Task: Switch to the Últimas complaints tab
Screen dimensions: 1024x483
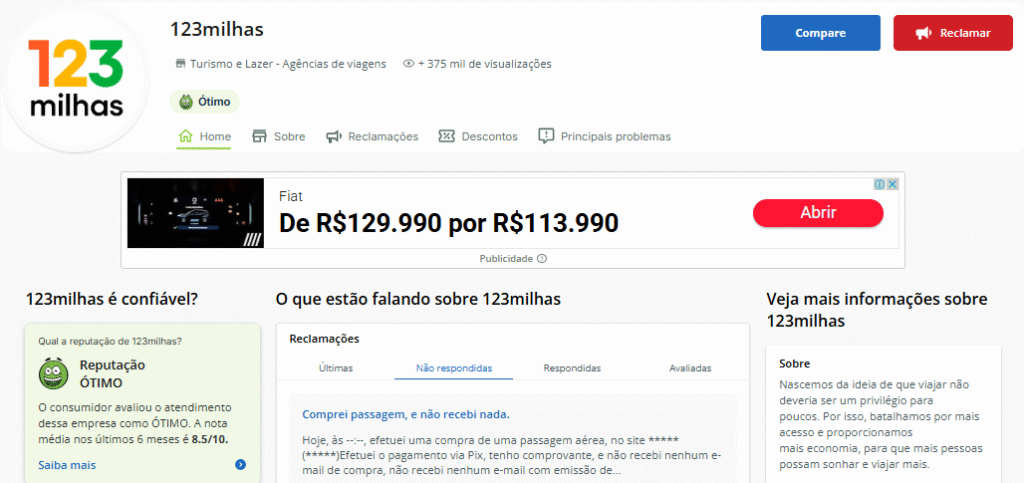Action: pos(336,368)
